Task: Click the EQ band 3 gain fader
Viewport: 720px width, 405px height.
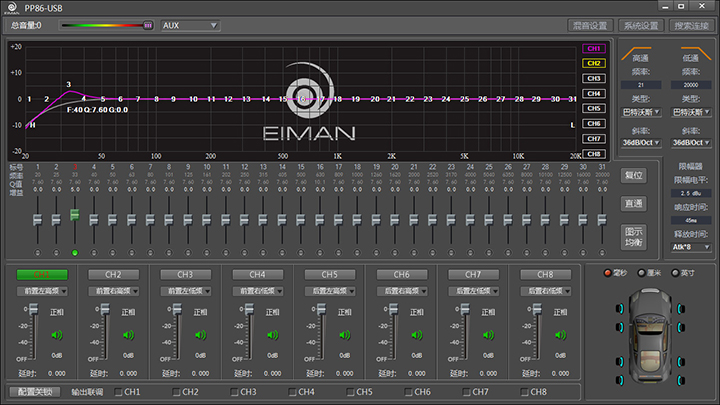Action: click(75, 214)
